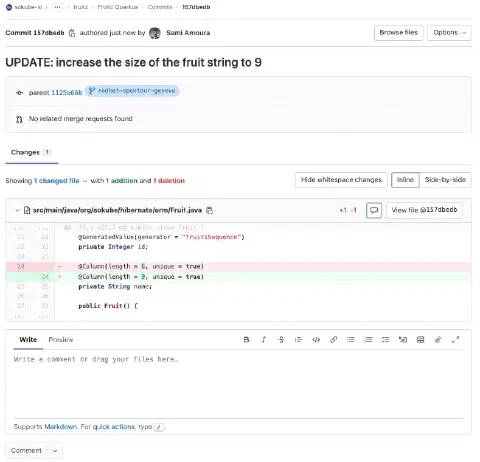Switch to the Preview tab
Image resolution: width=480 pixels, height=462 pixels.
point(61,340)
